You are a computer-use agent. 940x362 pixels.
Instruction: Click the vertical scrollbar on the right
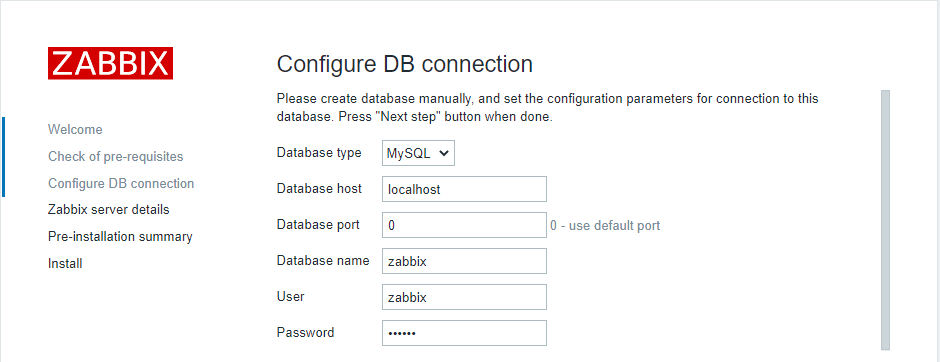pos(885,219)
